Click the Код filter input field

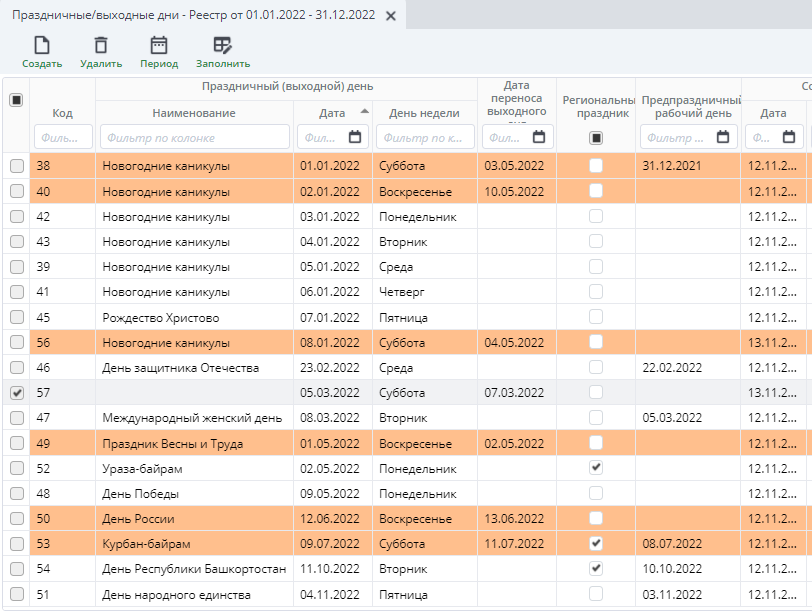point(63,137)
